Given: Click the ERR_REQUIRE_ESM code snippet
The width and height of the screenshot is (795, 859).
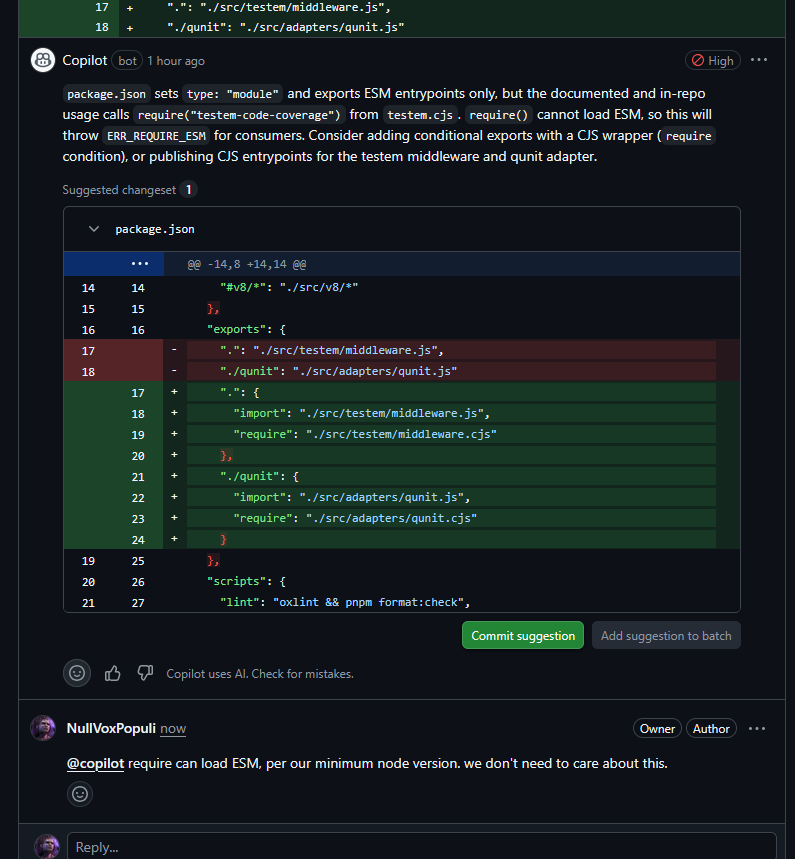Looking at the screenshot, I should (156, 136).
